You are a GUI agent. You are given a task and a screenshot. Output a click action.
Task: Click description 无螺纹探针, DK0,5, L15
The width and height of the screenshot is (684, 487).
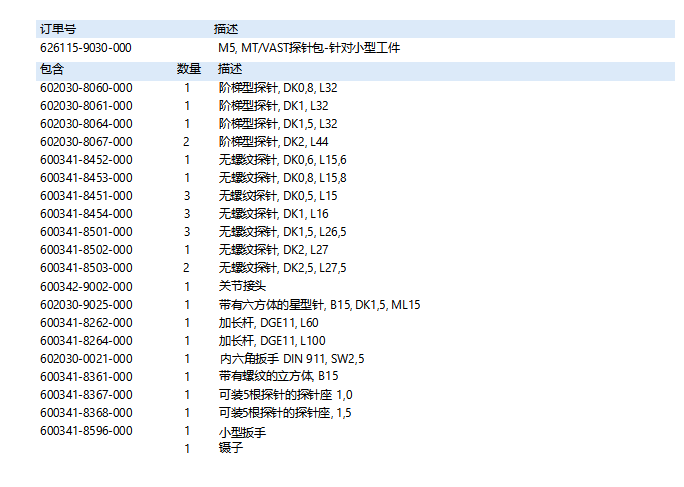pyautogui.click(x=278, y=195)
